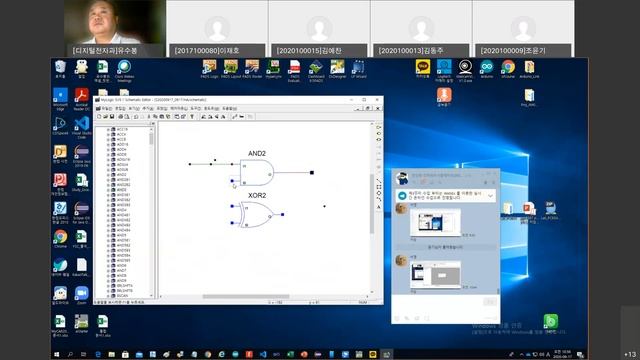Viewport: 640px width, 360px height.
Task: Click canvas horizontal scrollbar thumb
Action: [x=246, y=297]
